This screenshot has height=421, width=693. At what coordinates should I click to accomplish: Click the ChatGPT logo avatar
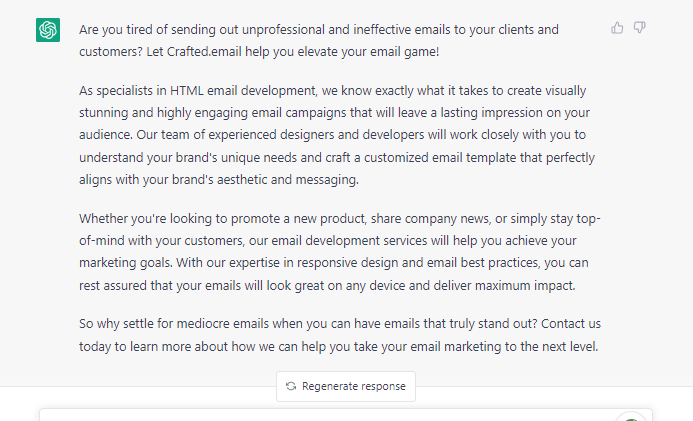pos(48,30)
